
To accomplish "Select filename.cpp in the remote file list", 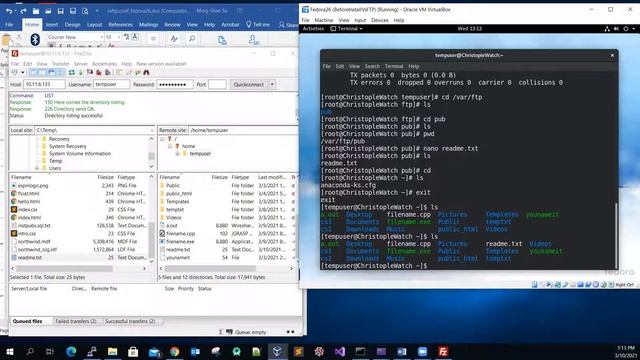I will [x=227, y=233].
